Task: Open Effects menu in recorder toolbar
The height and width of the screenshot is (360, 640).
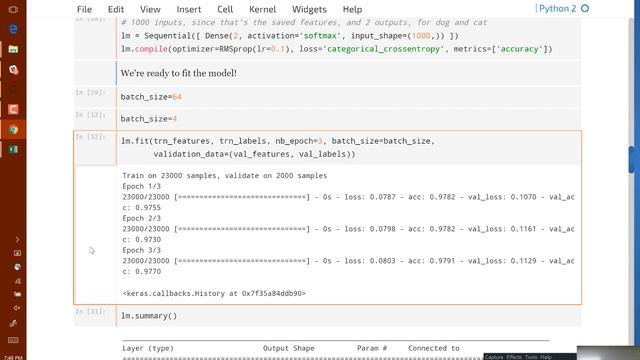Action: 514,357
